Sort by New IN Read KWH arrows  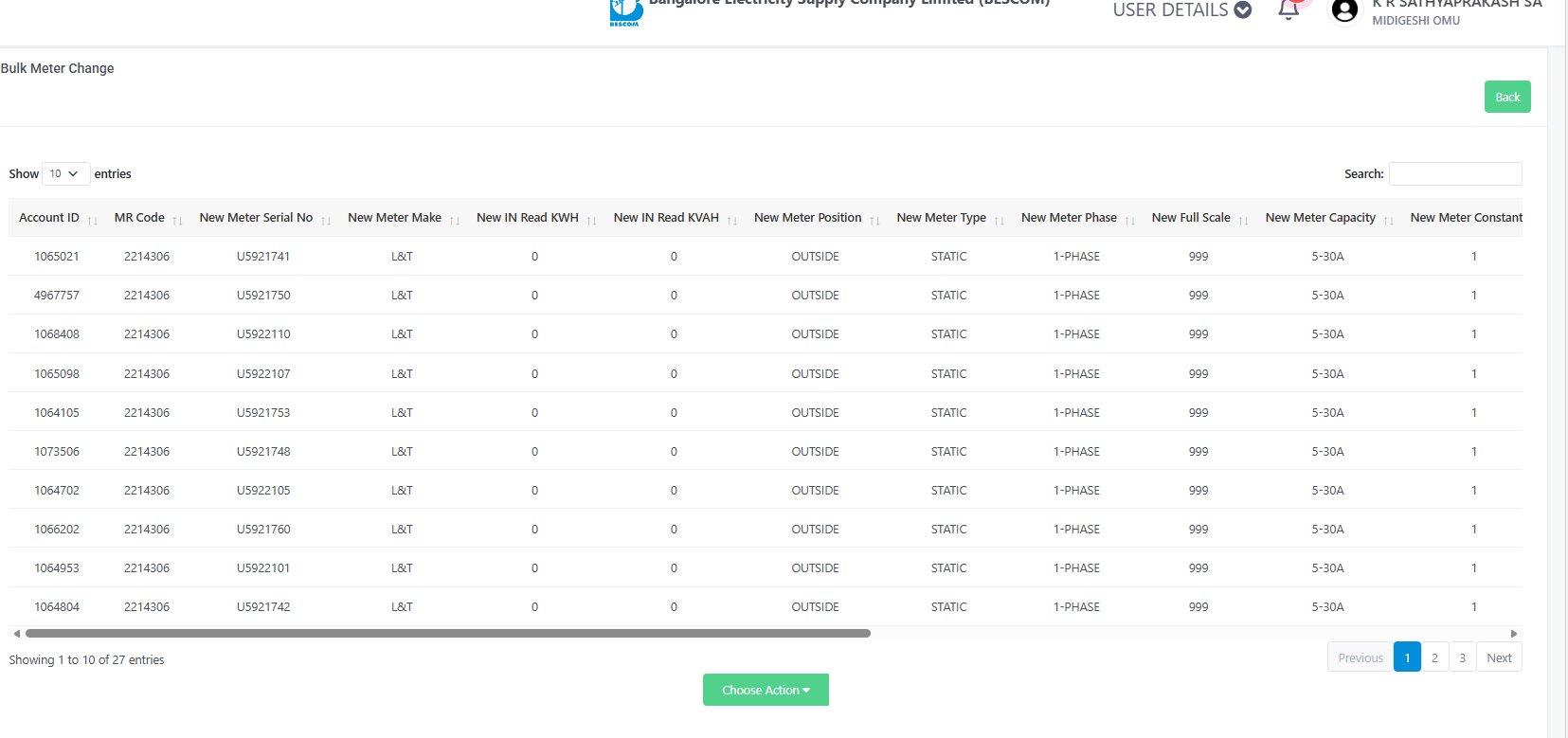coord(591,220)
